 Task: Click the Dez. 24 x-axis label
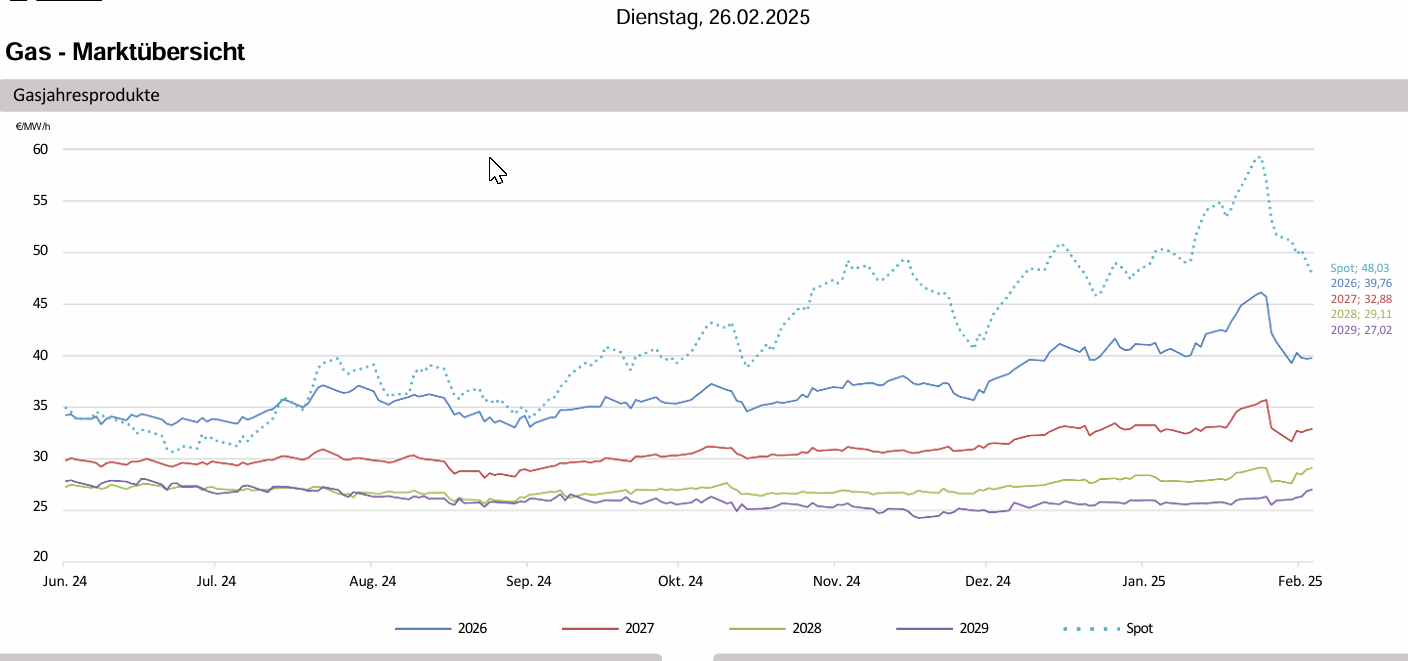pyautogui.click(x=988, y=581)
